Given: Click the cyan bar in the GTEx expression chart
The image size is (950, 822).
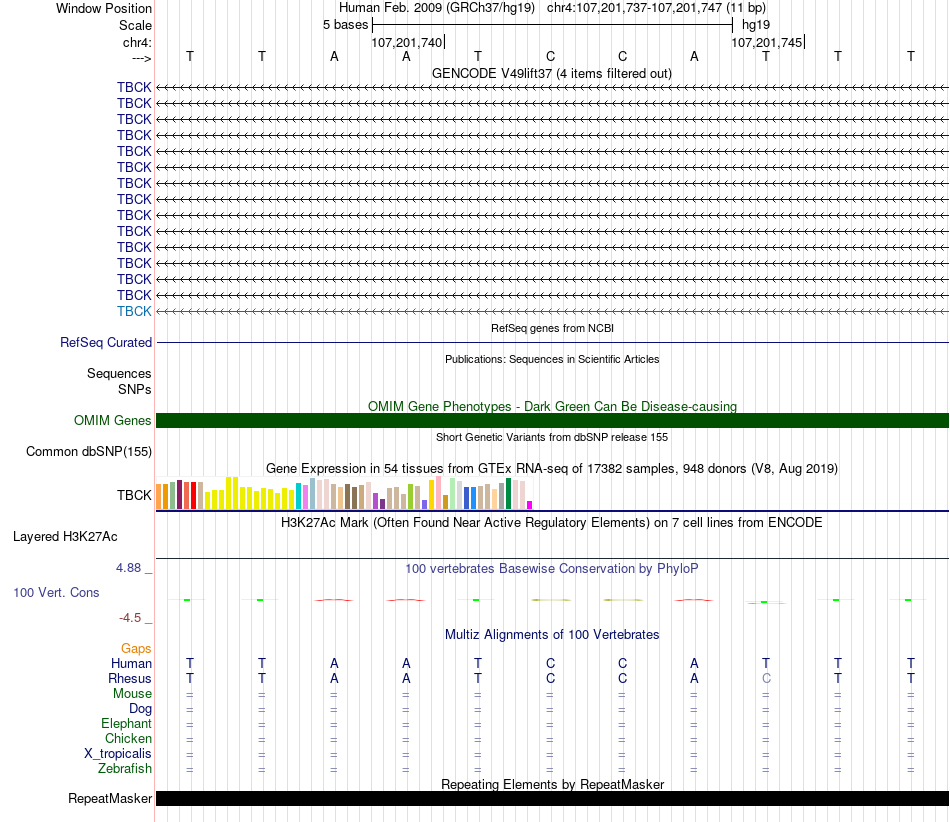Looking at the screenshot, I should 299,496.
